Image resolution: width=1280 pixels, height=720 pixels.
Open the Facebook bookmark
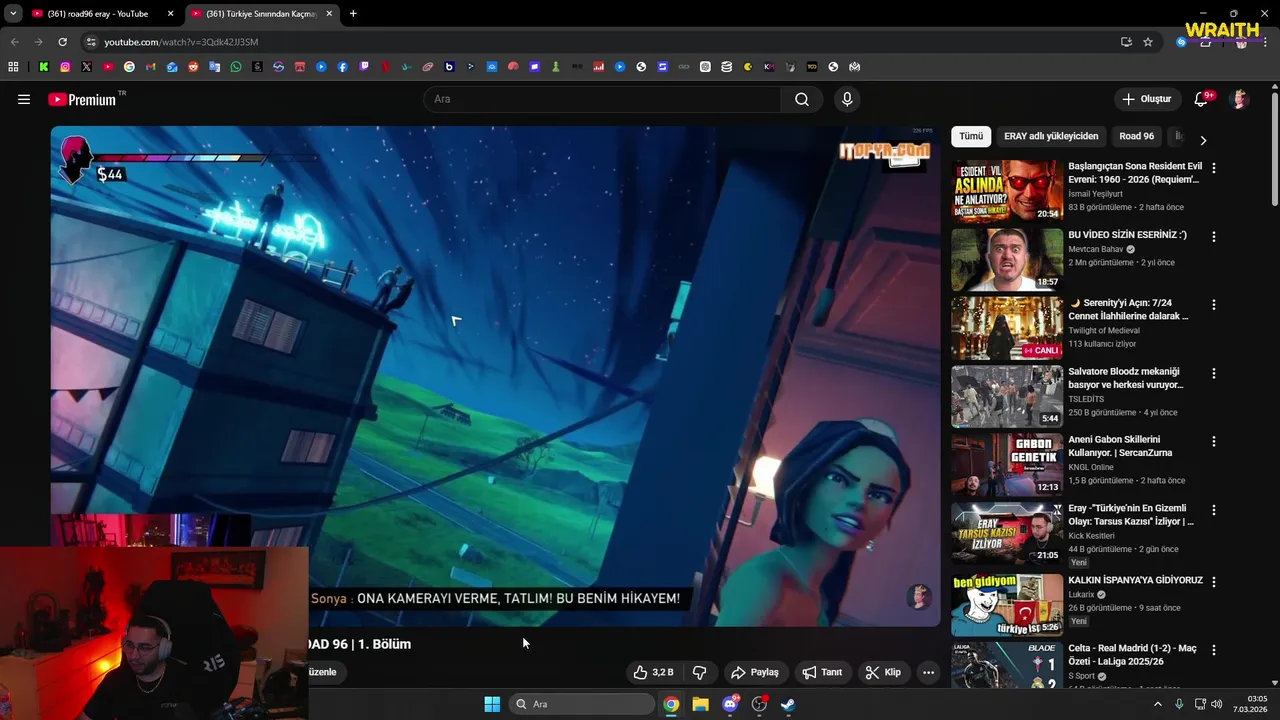coord(342,67)
